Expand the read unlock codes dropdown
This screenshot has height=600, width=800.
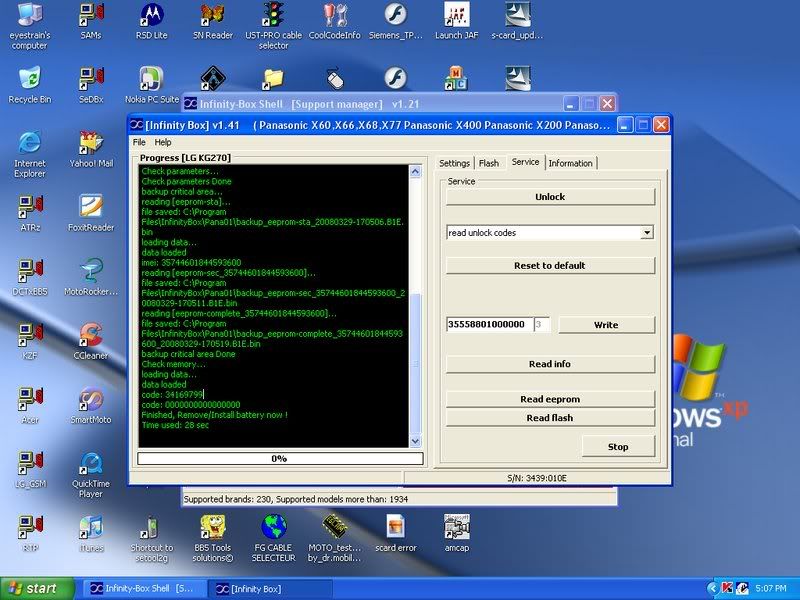tap(646, 233)
